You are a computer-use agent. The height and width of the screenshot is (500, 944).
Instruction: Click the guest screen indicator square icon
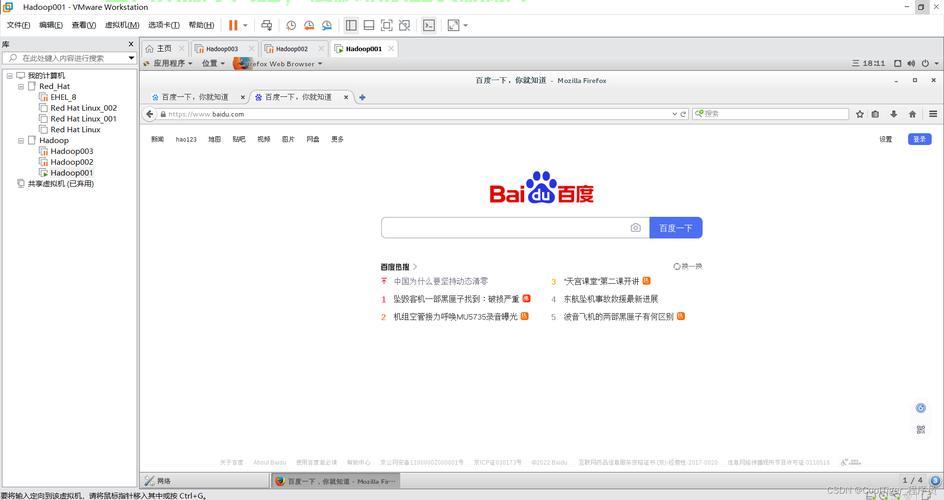[898, 63]
